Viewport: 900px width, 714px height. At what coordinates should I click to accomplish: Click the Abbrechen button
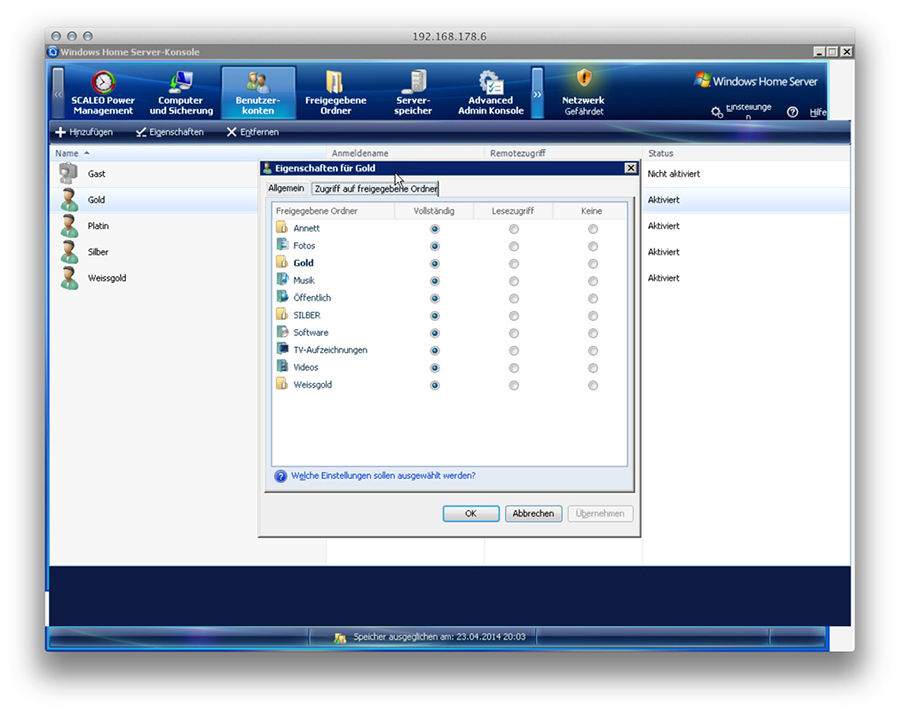(533, 514)
